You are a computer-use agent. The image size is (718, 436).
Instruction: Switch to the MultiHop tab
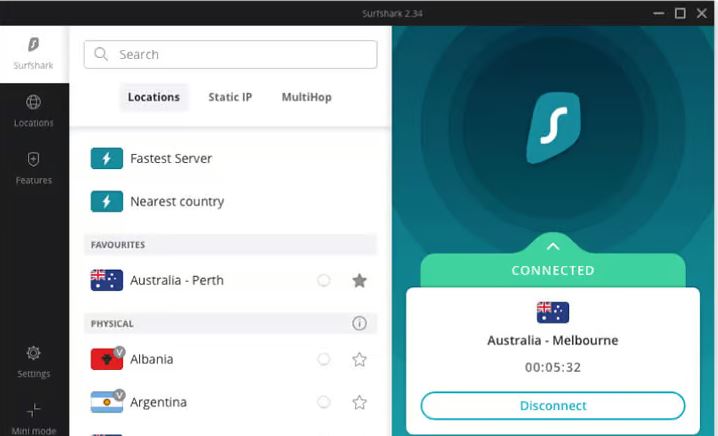tap(306, 97)
